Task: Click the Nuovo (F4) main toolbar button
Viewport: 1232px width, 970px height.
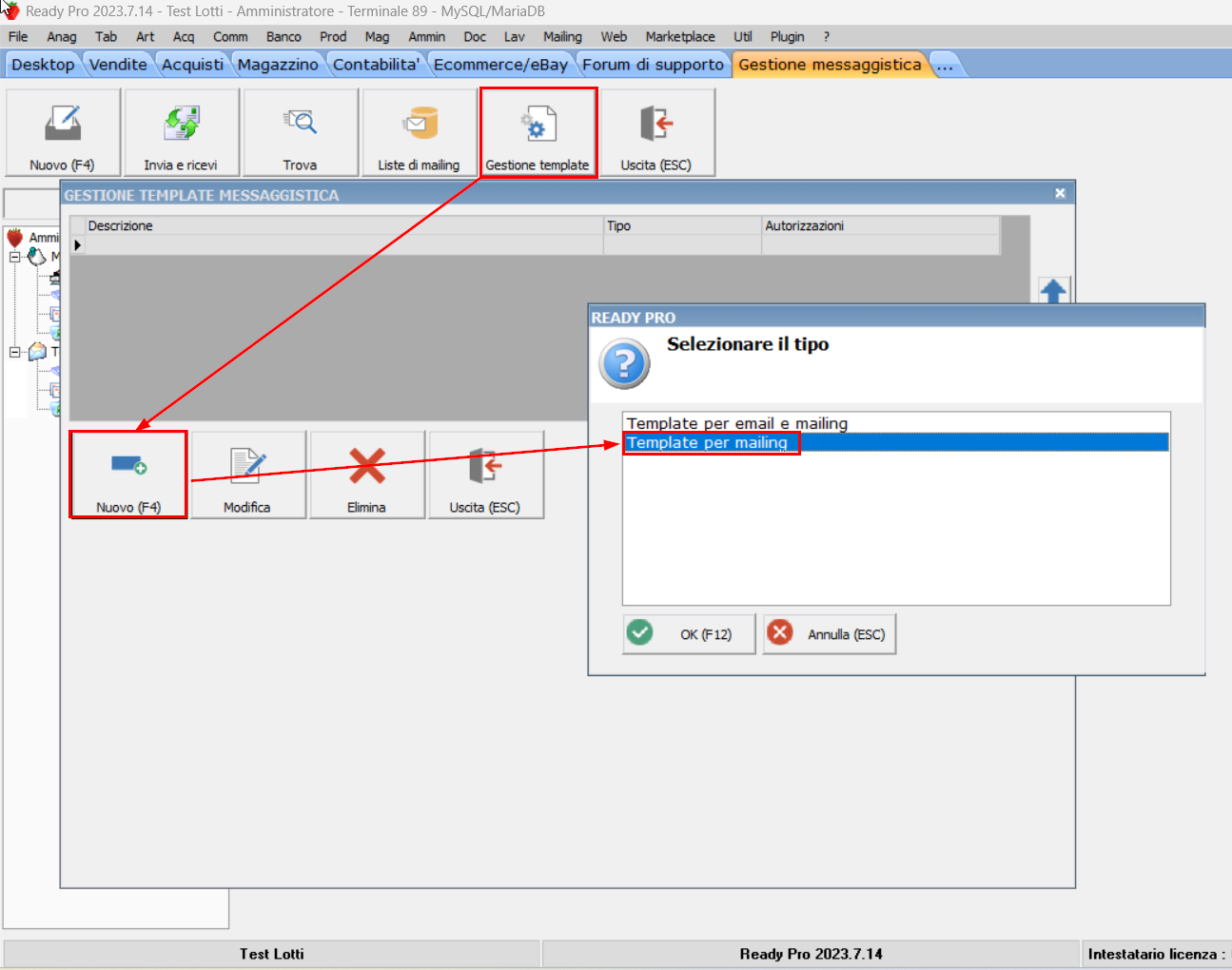Action: [x=63, y=132]
